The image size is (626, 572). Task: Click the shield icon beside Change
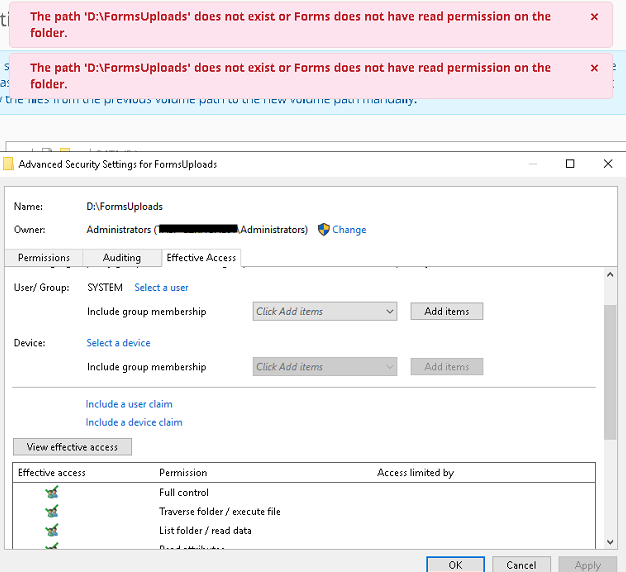[x=323, y=230]
